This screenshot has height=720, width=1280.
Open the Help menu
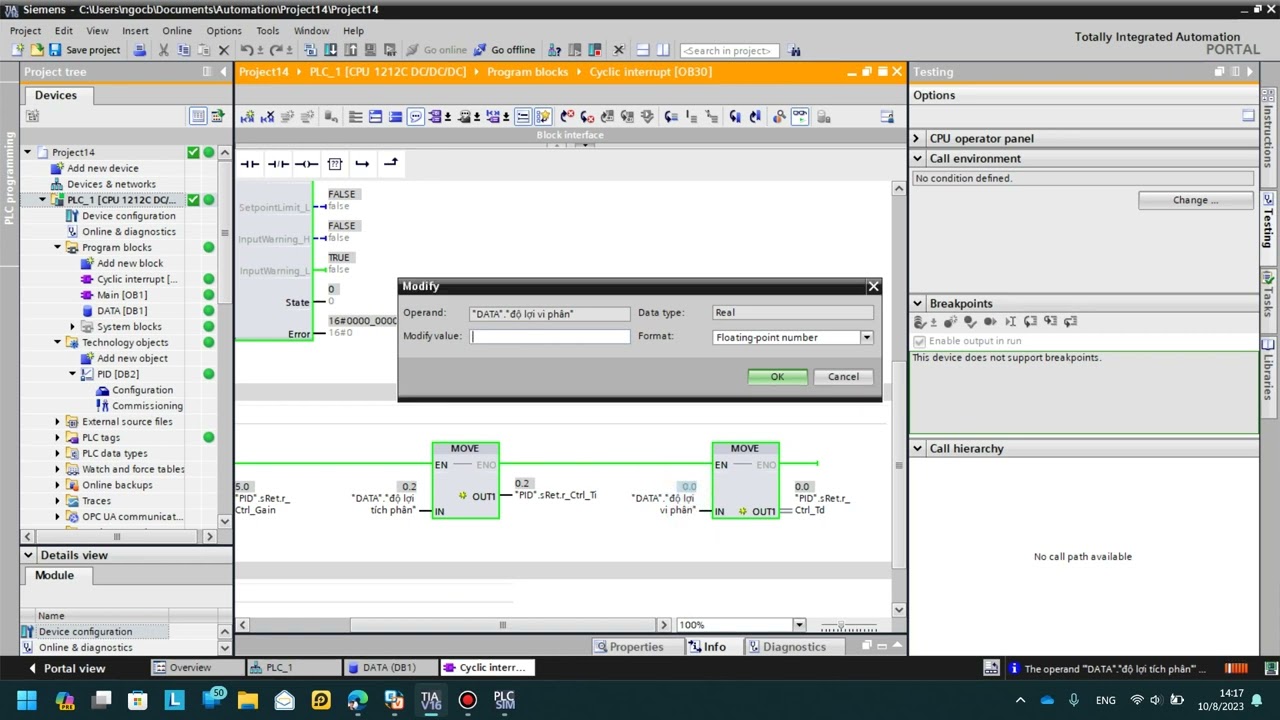point(353,31)
